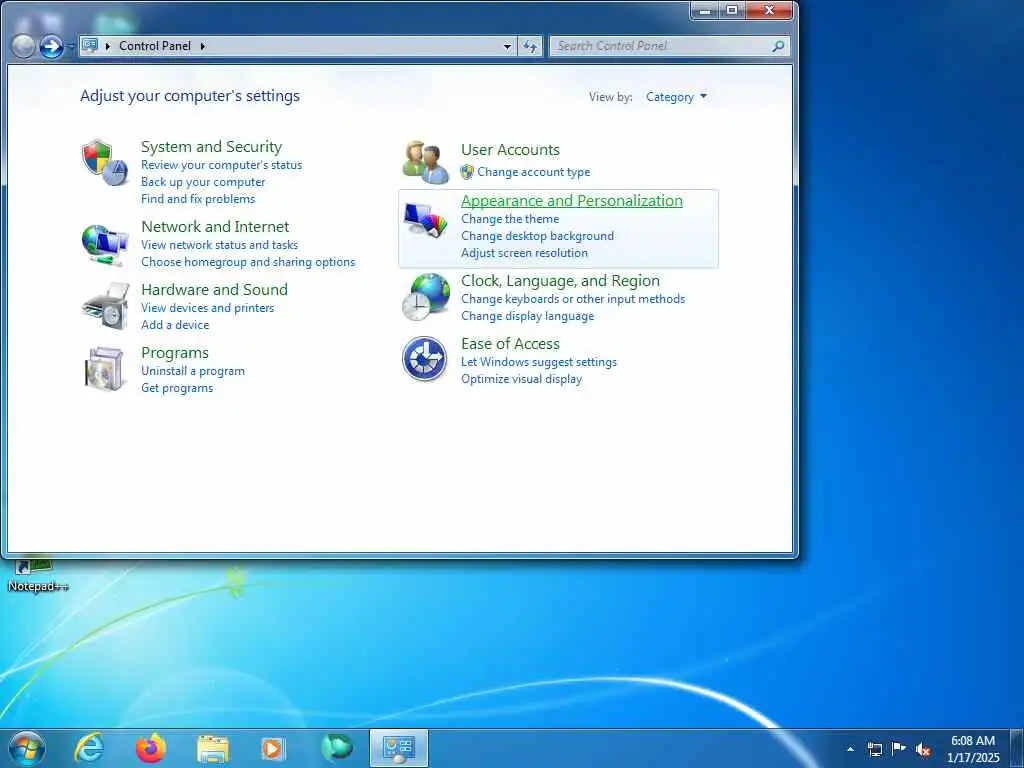This screenshot has width=1024, height=768.
Task: Click the network tray icon
Action: point(874,749)
